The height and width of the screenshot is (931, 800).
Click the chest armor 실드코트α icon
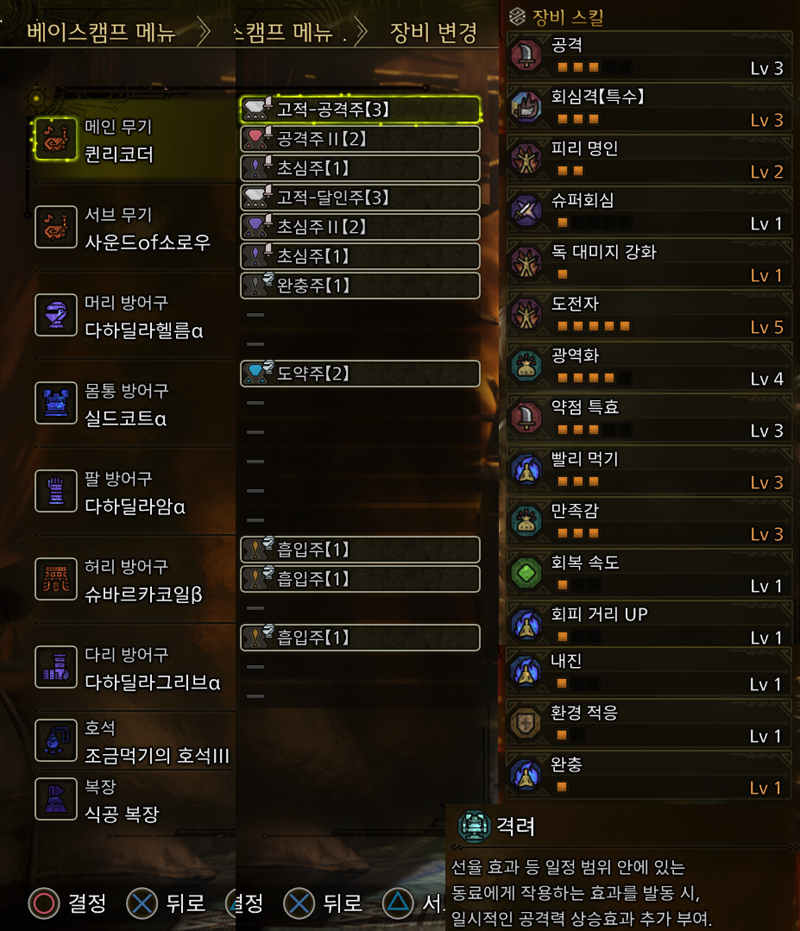pyautogui.click(x=56, y=403)
